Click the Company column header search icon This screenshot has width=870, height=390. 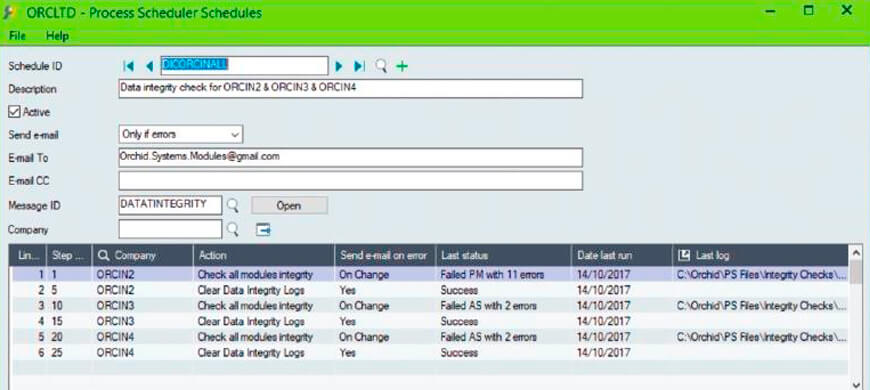point(103,255)
